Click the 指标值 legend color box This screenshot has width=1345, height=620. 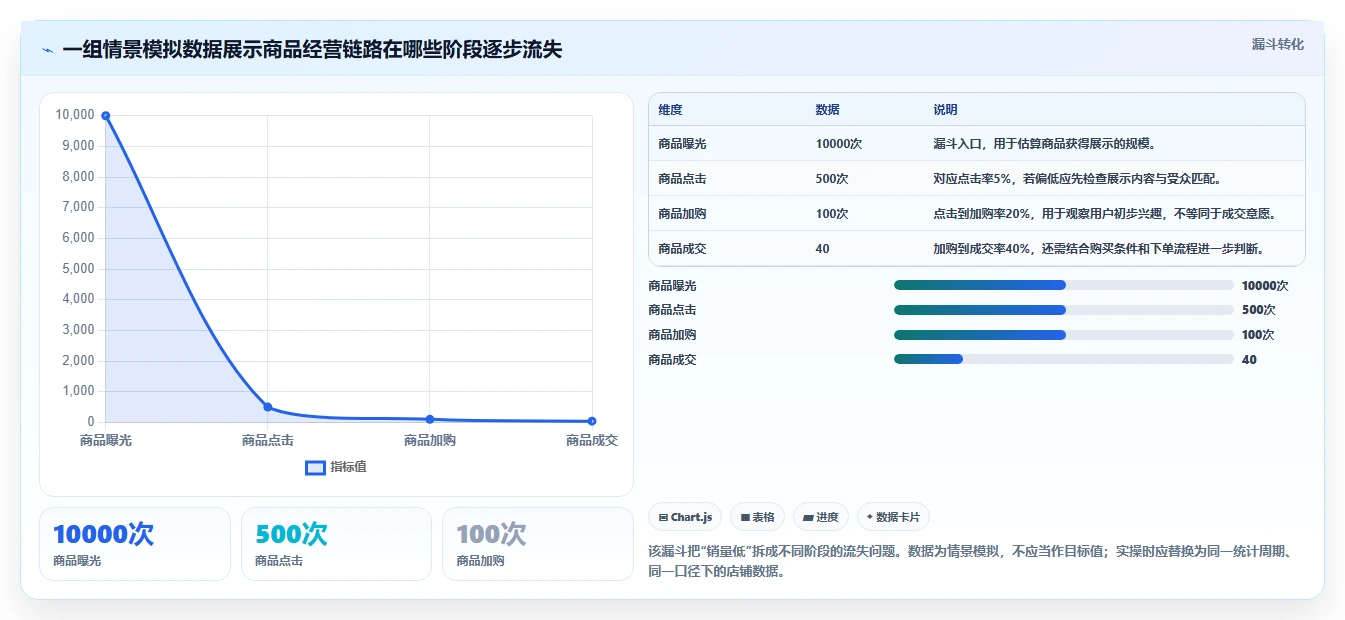pyautogui.click(x=315, y=467)
